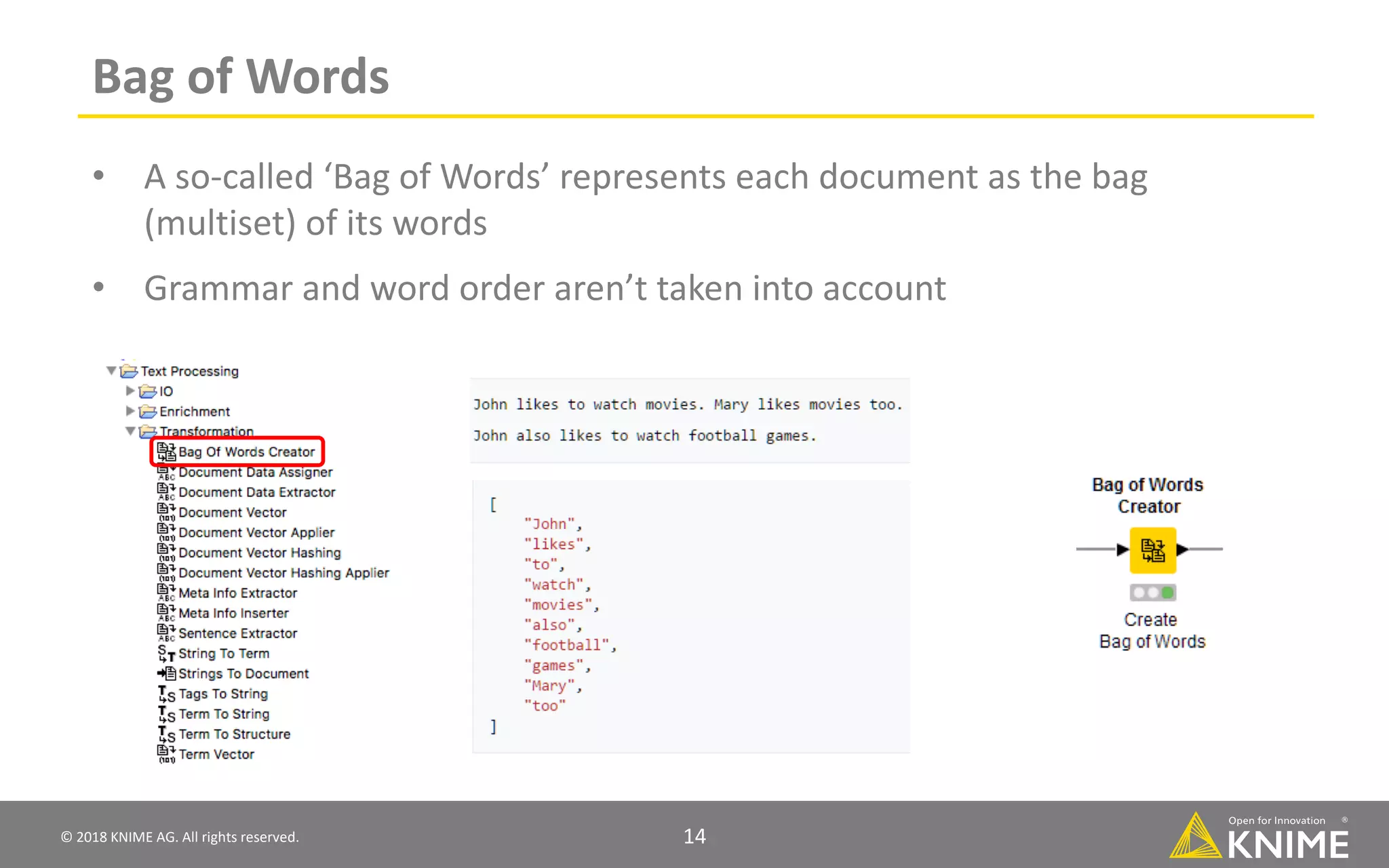The image size is (1389, 868).
Task: Select the Meta Info Inserter entry
Action: (233, 613)
